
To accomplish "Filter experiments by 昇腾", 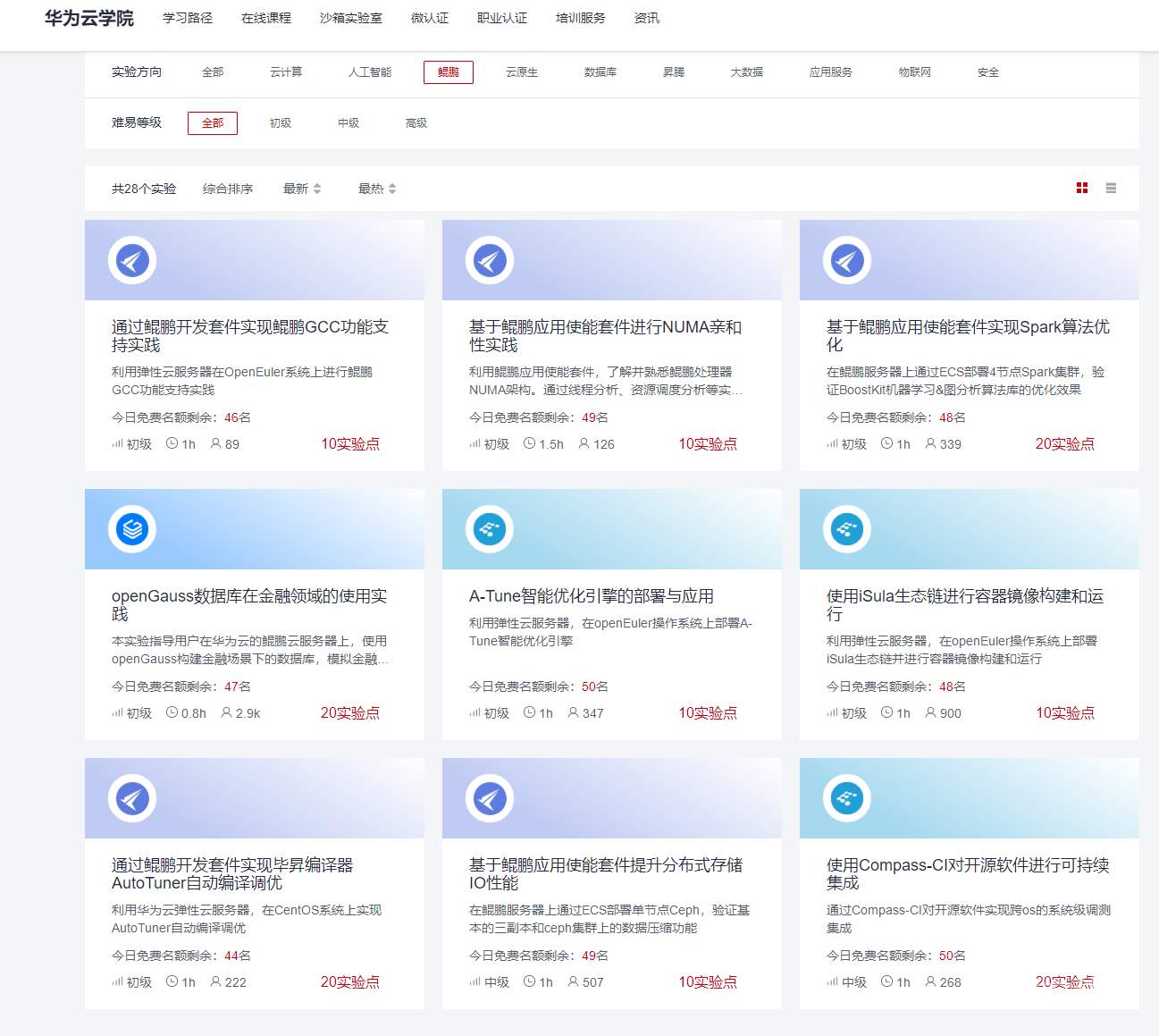I will pos(674,72).
